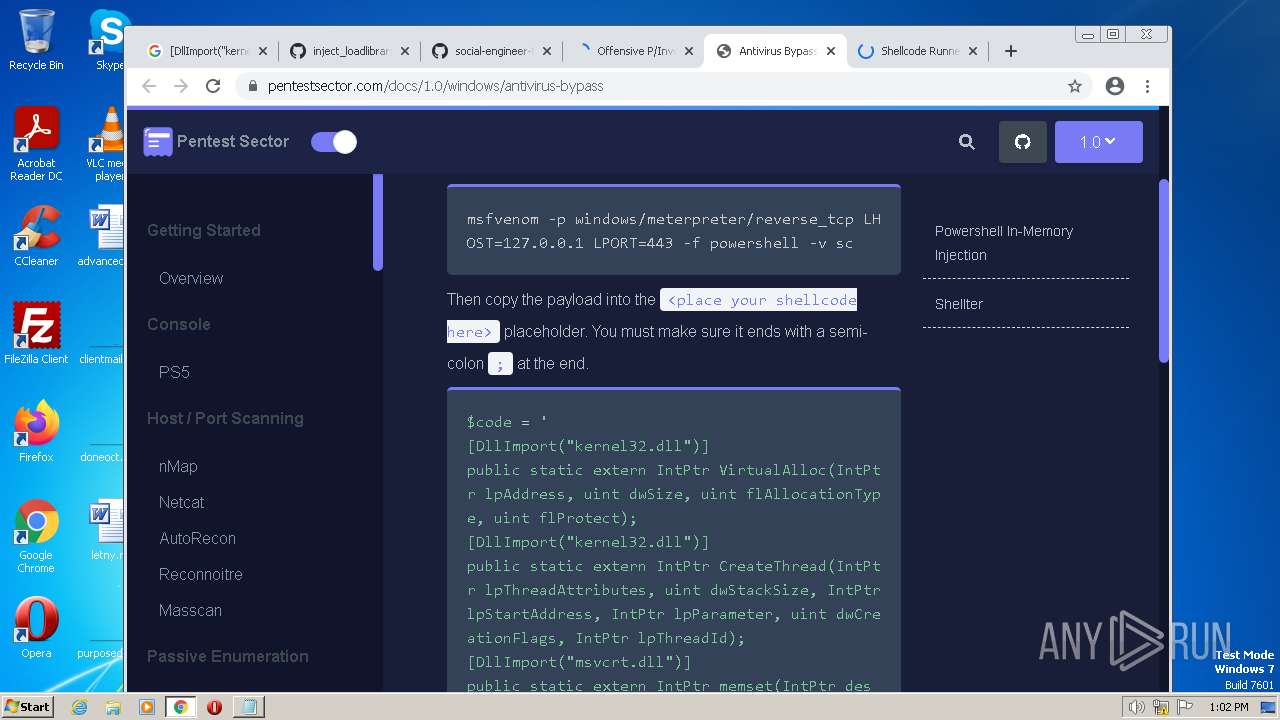The image size is (1280, 720).
Task: Click the sidebar scrollbar thumb
Action: click(x=378, y=222)
